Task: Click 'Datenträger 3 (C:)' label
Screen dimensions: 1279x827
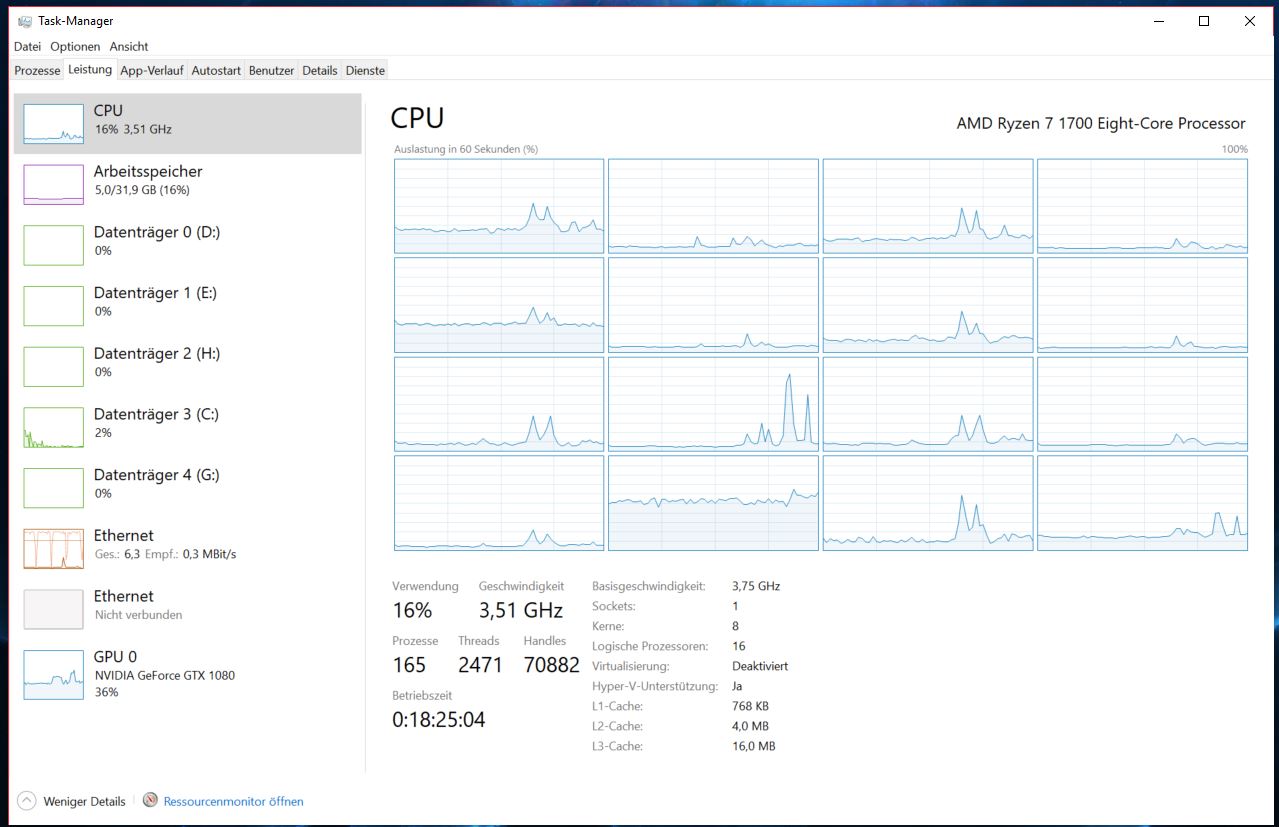Action: coord(156,414)
